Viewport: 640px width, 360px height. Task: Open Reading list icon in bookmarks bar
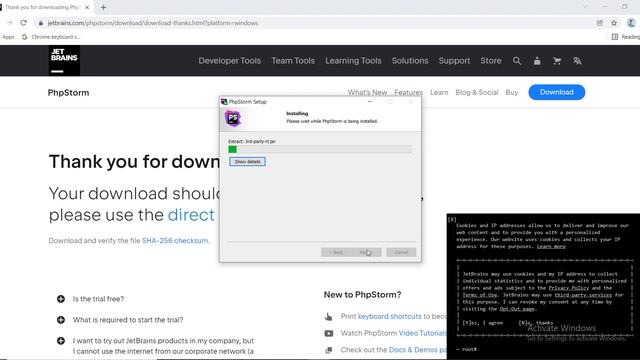tap(615, 37)
